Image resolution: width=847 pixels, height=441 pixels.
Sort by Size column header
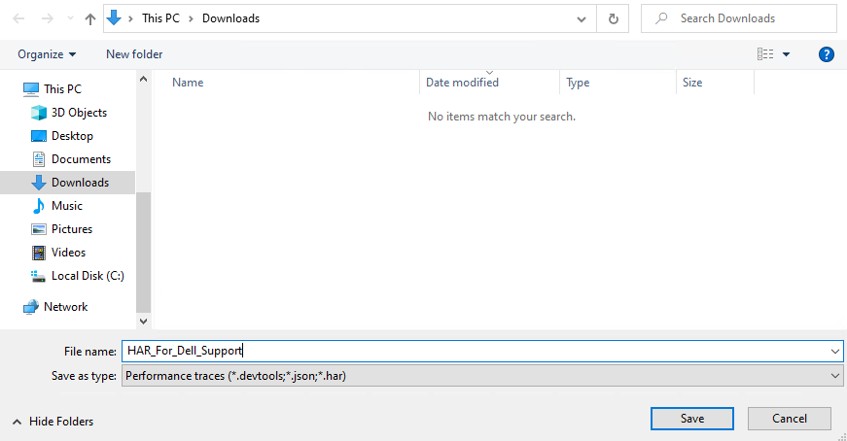tap(692, 82)
